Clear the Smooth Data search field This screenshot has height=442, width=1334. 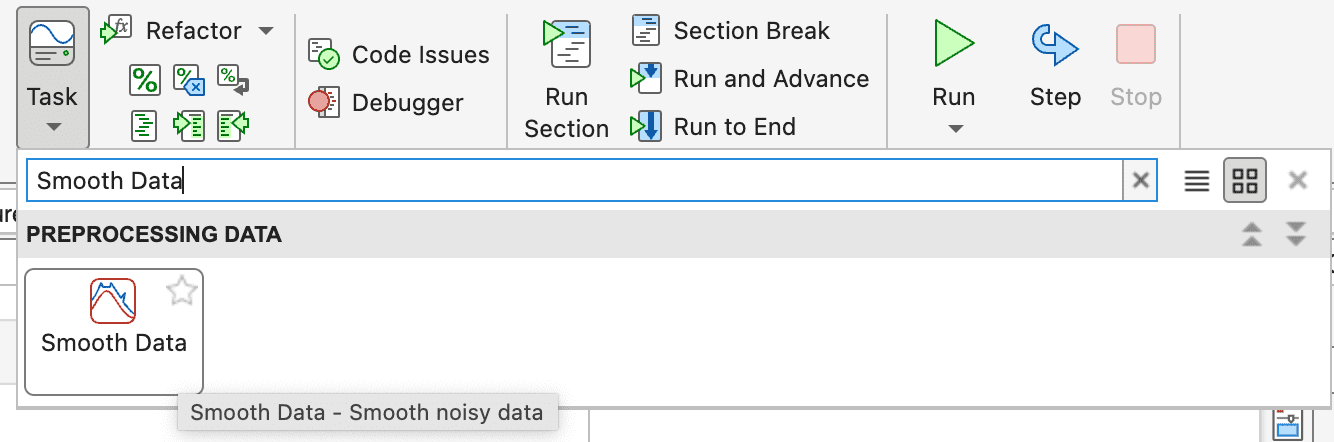(1139, 181)
